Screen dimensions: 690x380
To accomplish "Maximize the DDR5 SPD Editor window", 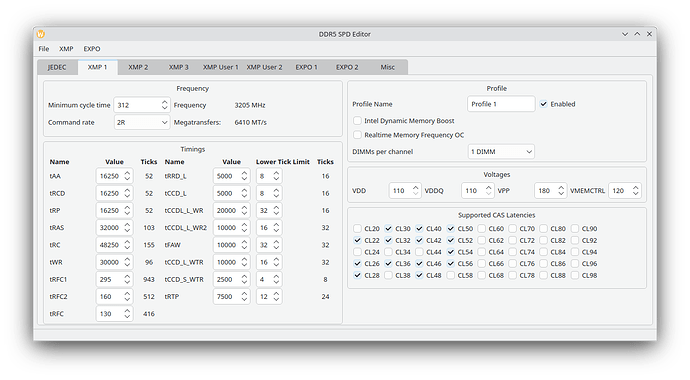I will [637, 34].
